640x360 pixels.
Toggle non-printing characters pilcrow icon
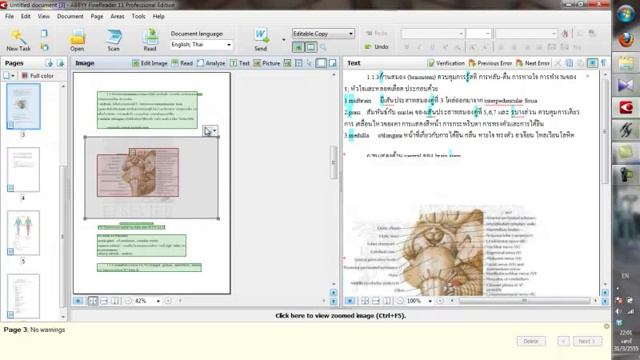603,63
